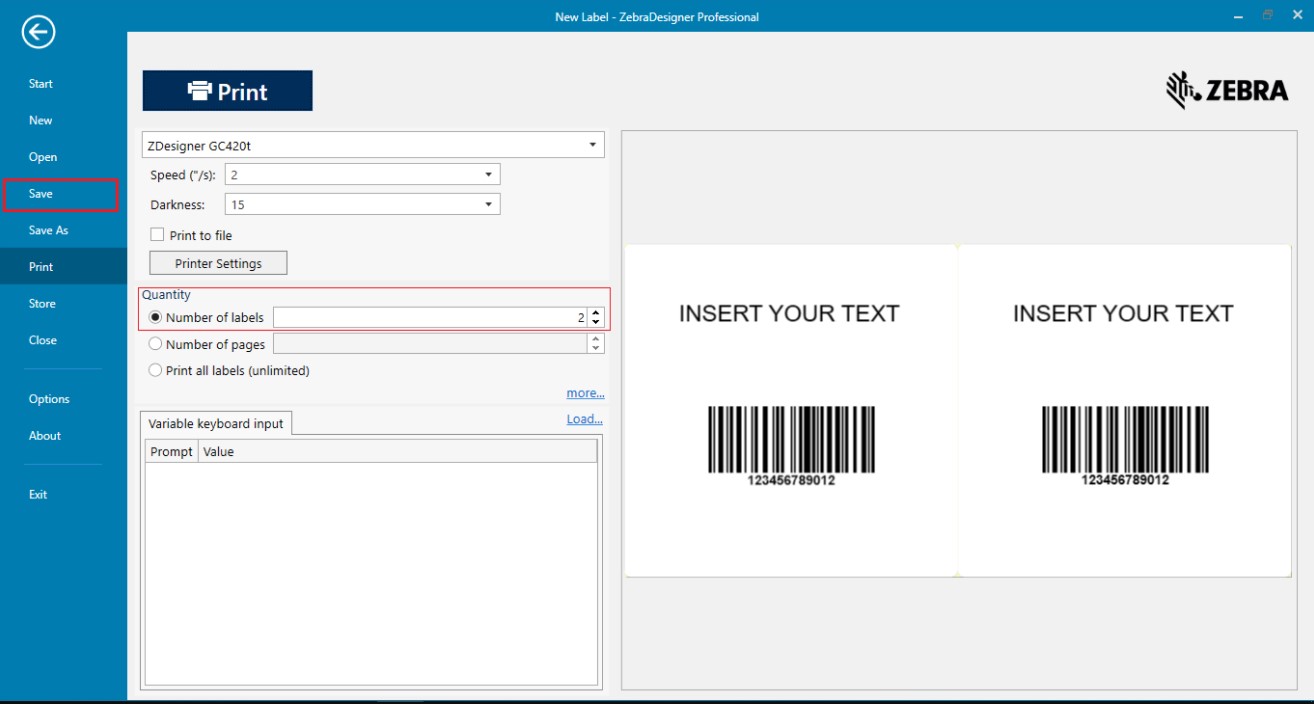Viewport: 1314px width, 704px height.
Task: Click the Print button with printer icon
Action: click(x=228, y=91)
